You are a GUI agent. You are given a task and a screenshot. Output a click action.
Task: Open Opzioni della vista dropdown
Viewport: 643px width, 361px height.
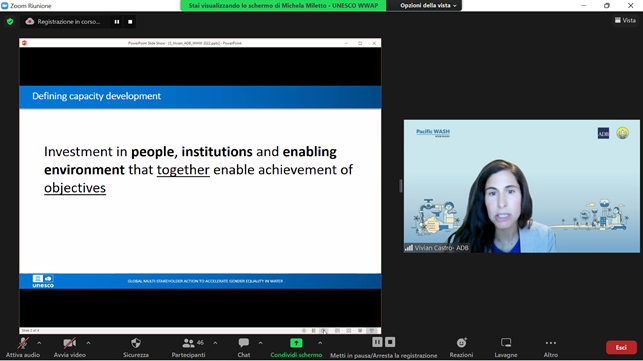click(428, 5)
